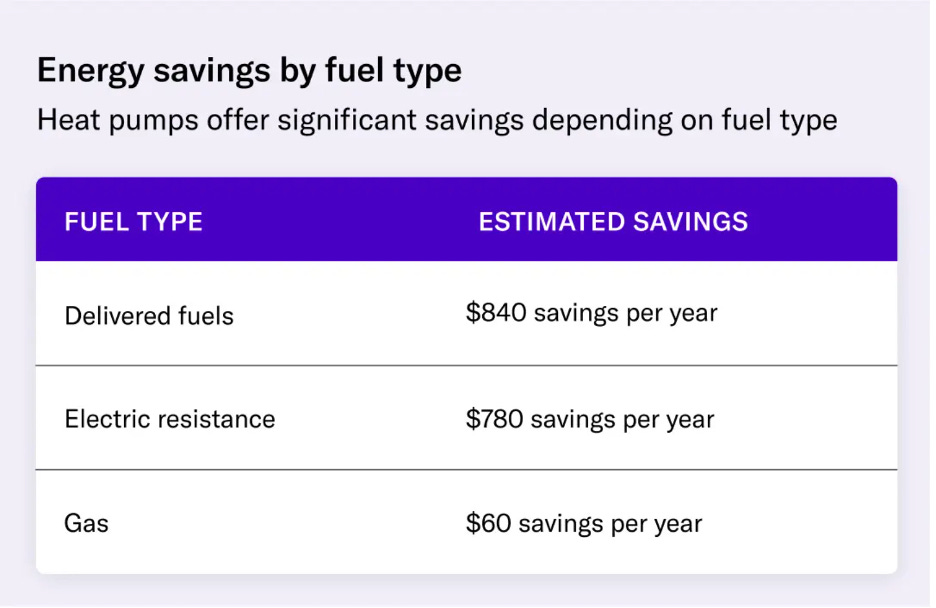Click the "ESTIMATED SAVINGS" column header

[613, 221]
